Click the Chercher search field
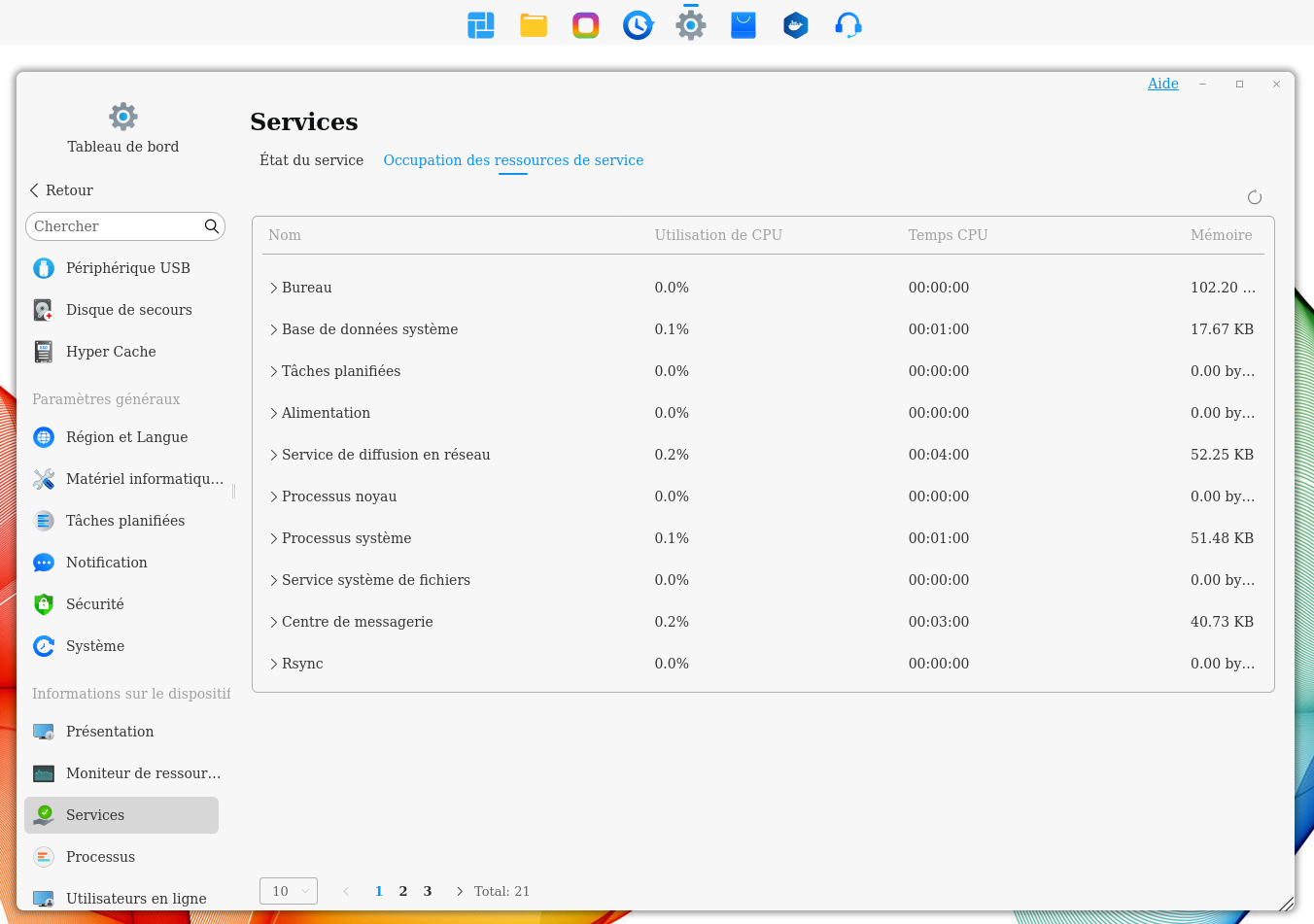This screenshot has height=924, width=1314. [x=115, y=226]
